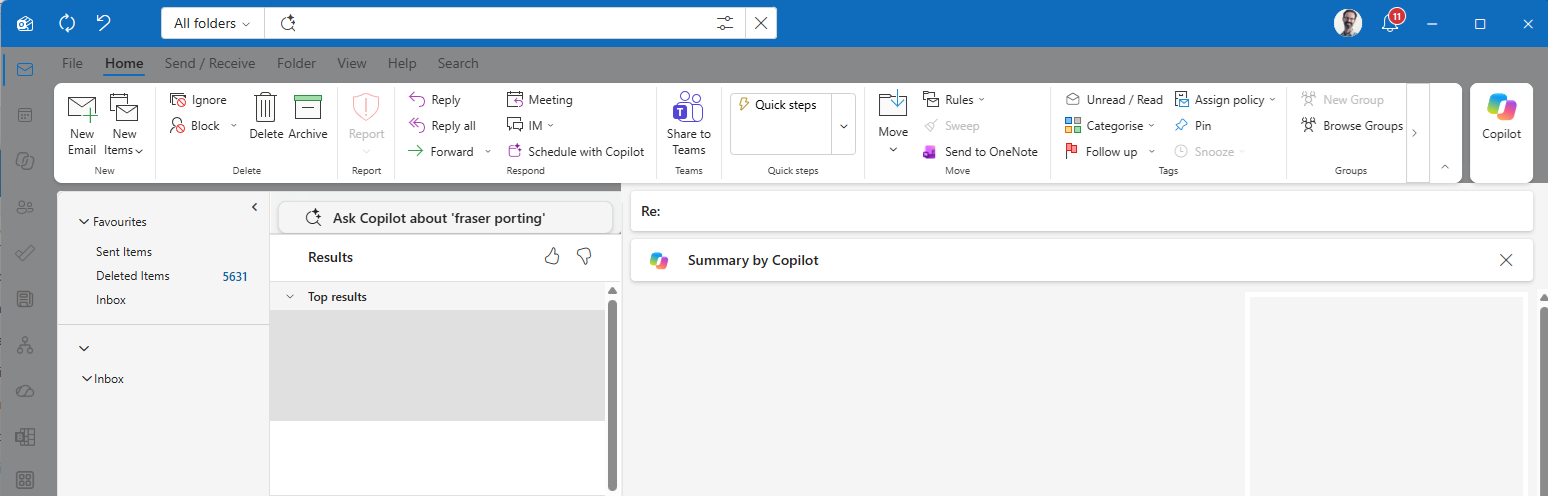
Task: Create a New Email
Action: tap(82, 125)
